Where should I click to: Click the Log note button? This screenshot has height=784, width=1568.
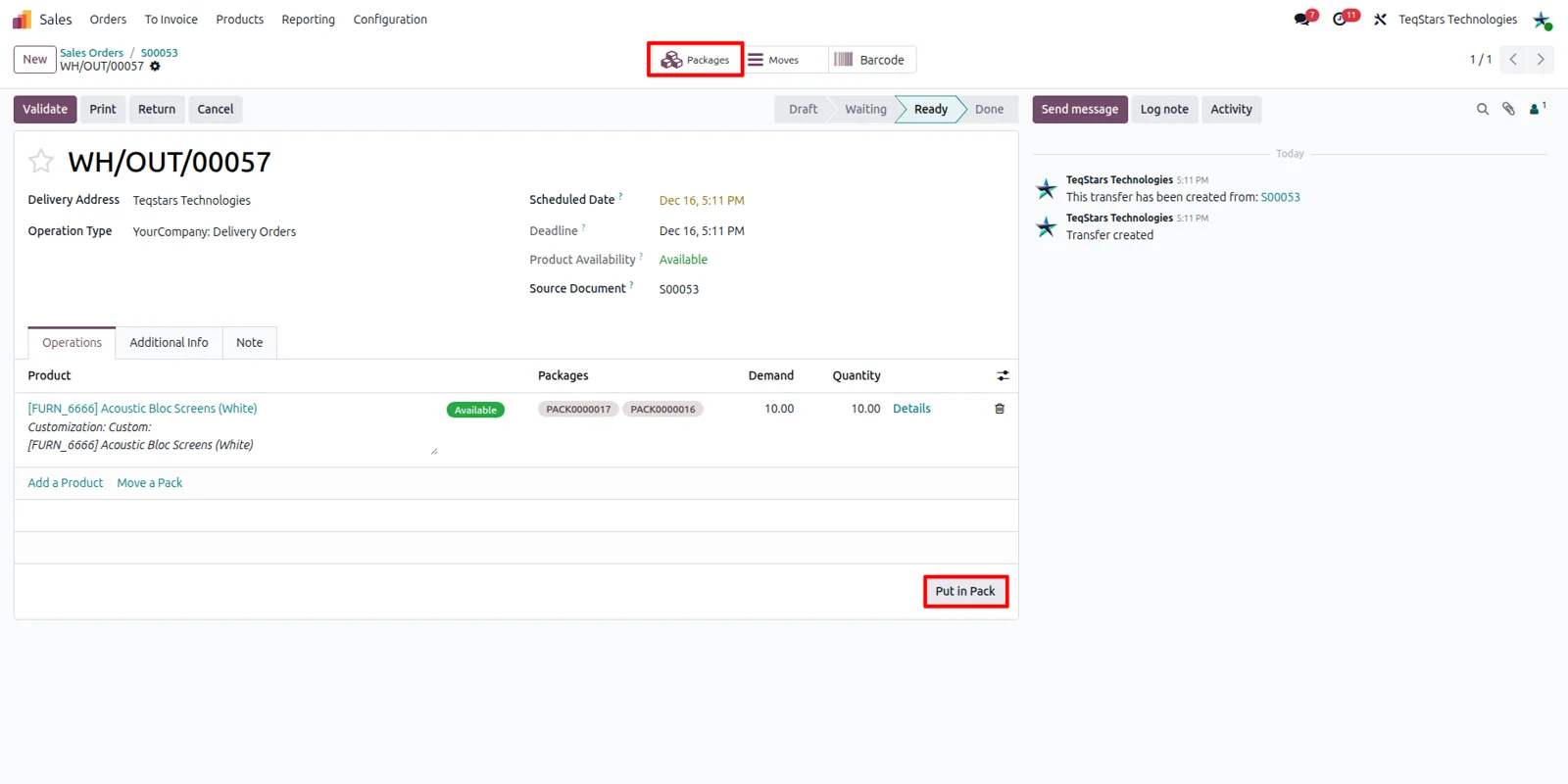pyautogui.click(x=1164, y=110)
